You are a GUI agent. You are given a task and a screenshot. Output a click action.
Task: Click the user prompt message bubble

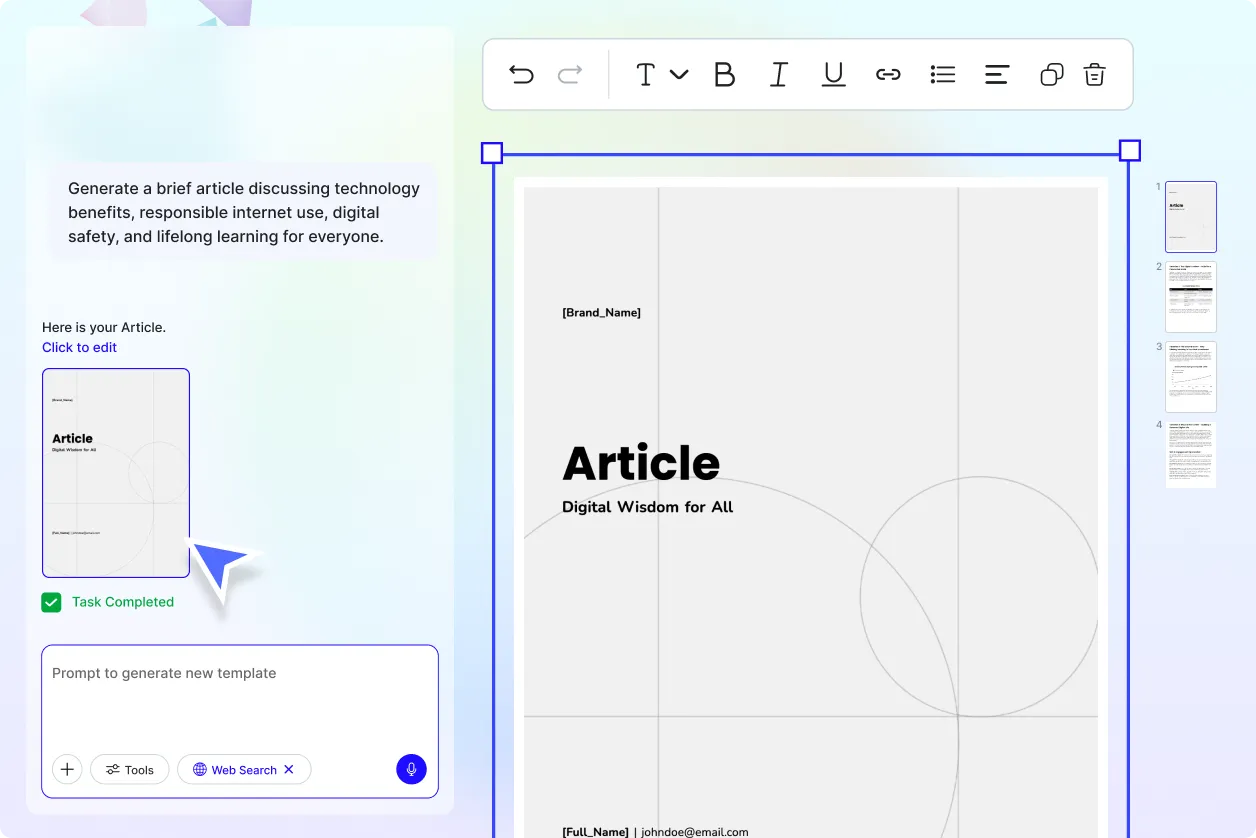point(244,212)
